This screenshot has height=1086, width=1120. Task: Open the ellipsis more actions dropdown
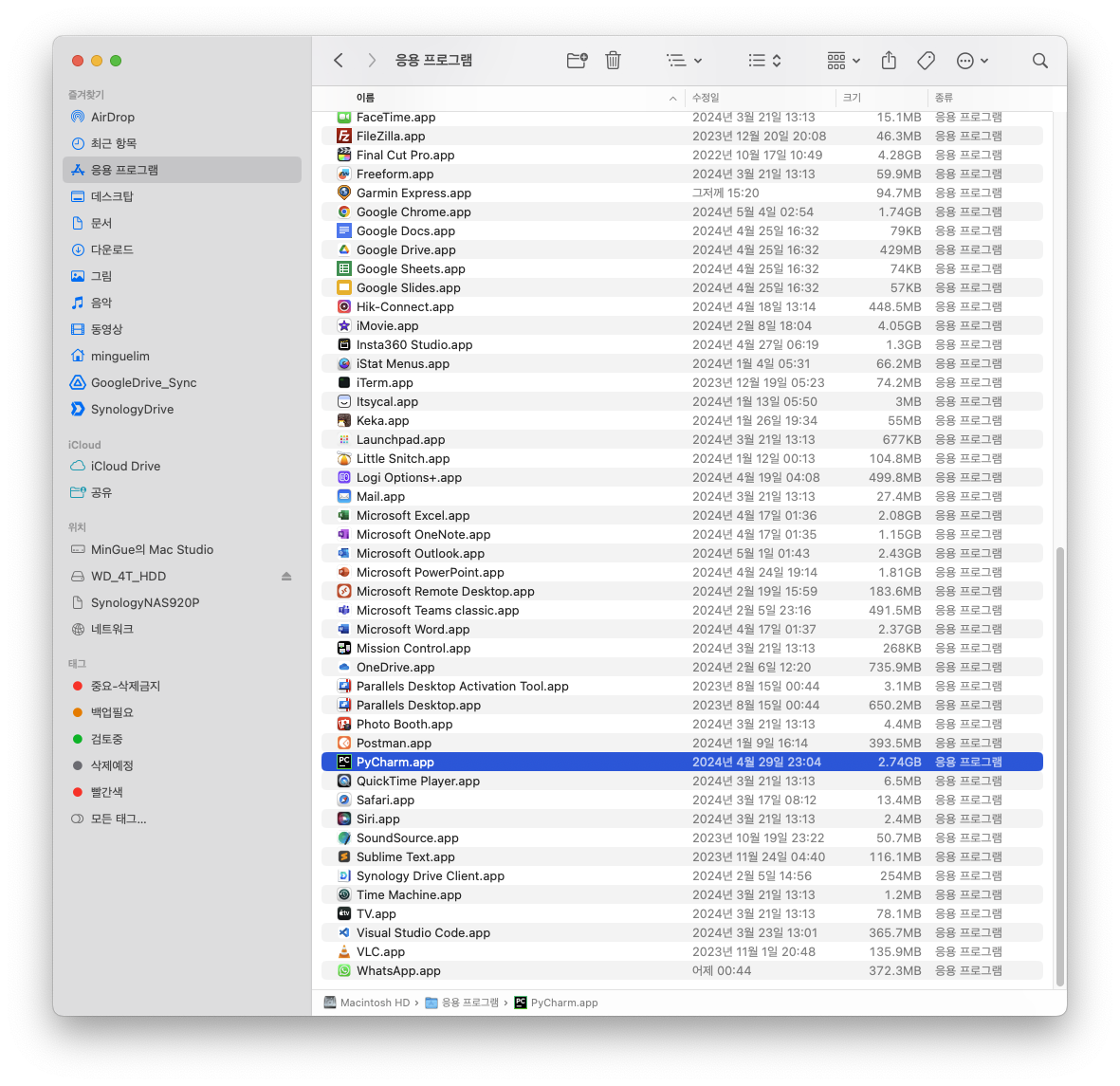click(972, 61)
